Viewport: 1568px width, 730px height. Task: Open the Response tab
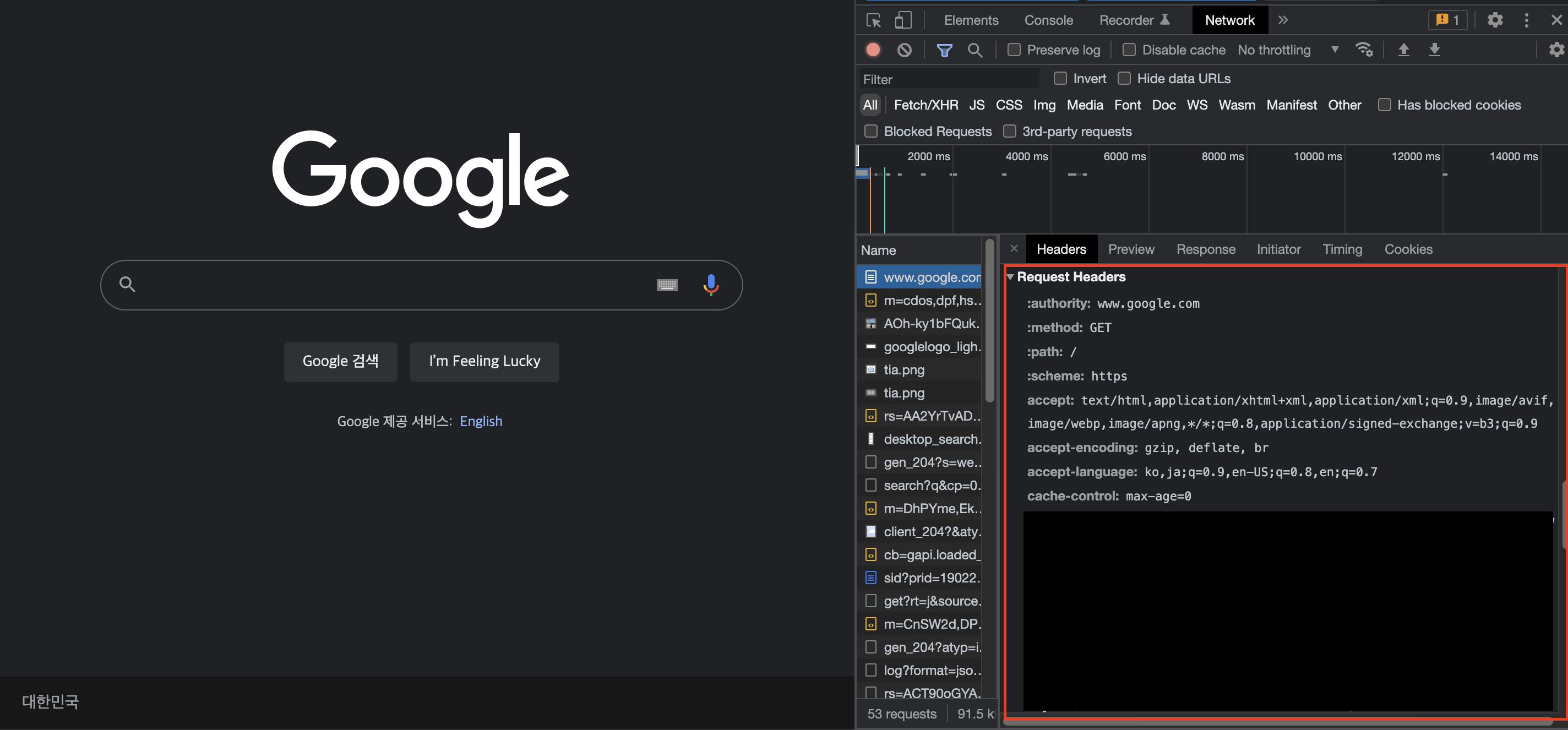tap(1205, 249)
